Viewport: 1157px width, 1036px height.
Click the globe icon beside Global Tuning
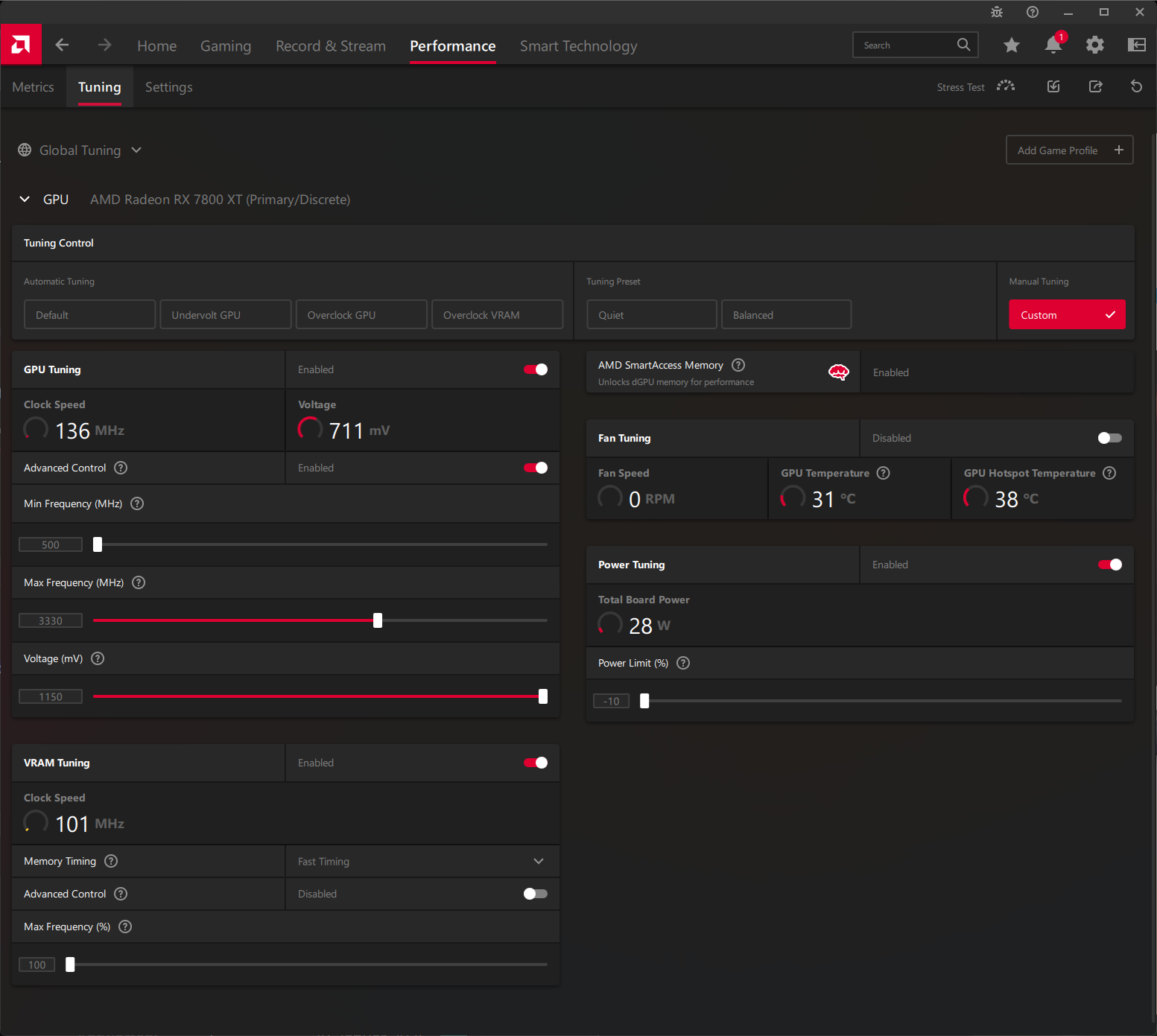click(25, 150)
